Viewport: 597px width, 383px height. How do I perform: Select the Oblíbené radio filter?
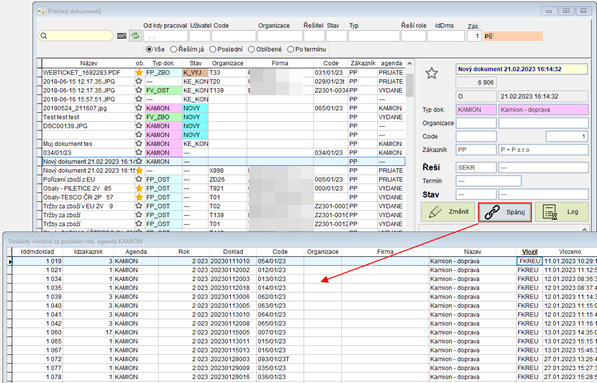[x=265, y=49]
